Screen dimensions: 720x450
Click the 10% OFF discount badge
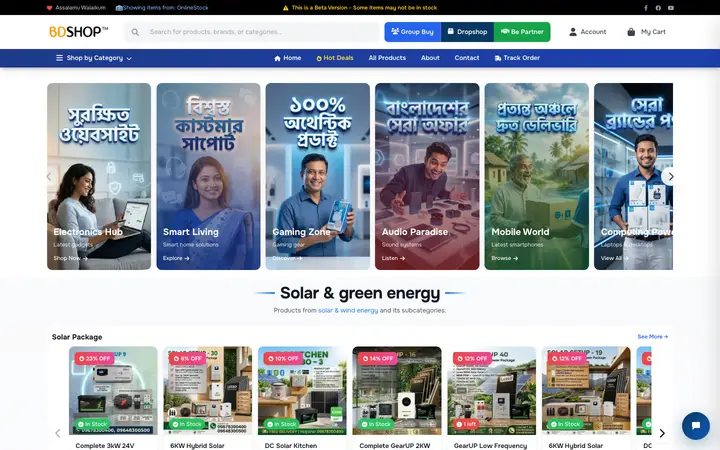(283, 358)
